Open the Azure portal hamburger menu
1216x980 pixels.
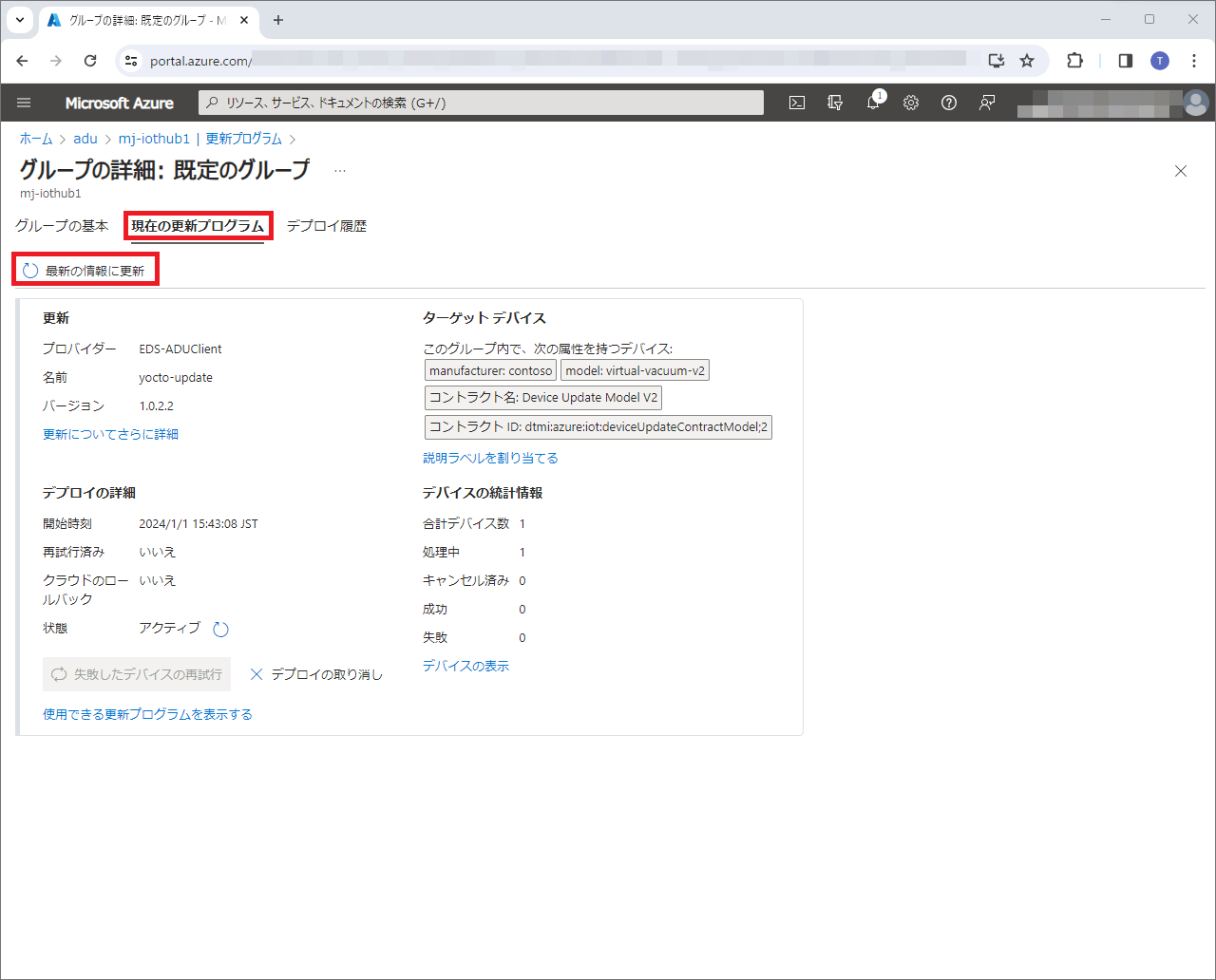pyautogui.click(x=24, y=103)
